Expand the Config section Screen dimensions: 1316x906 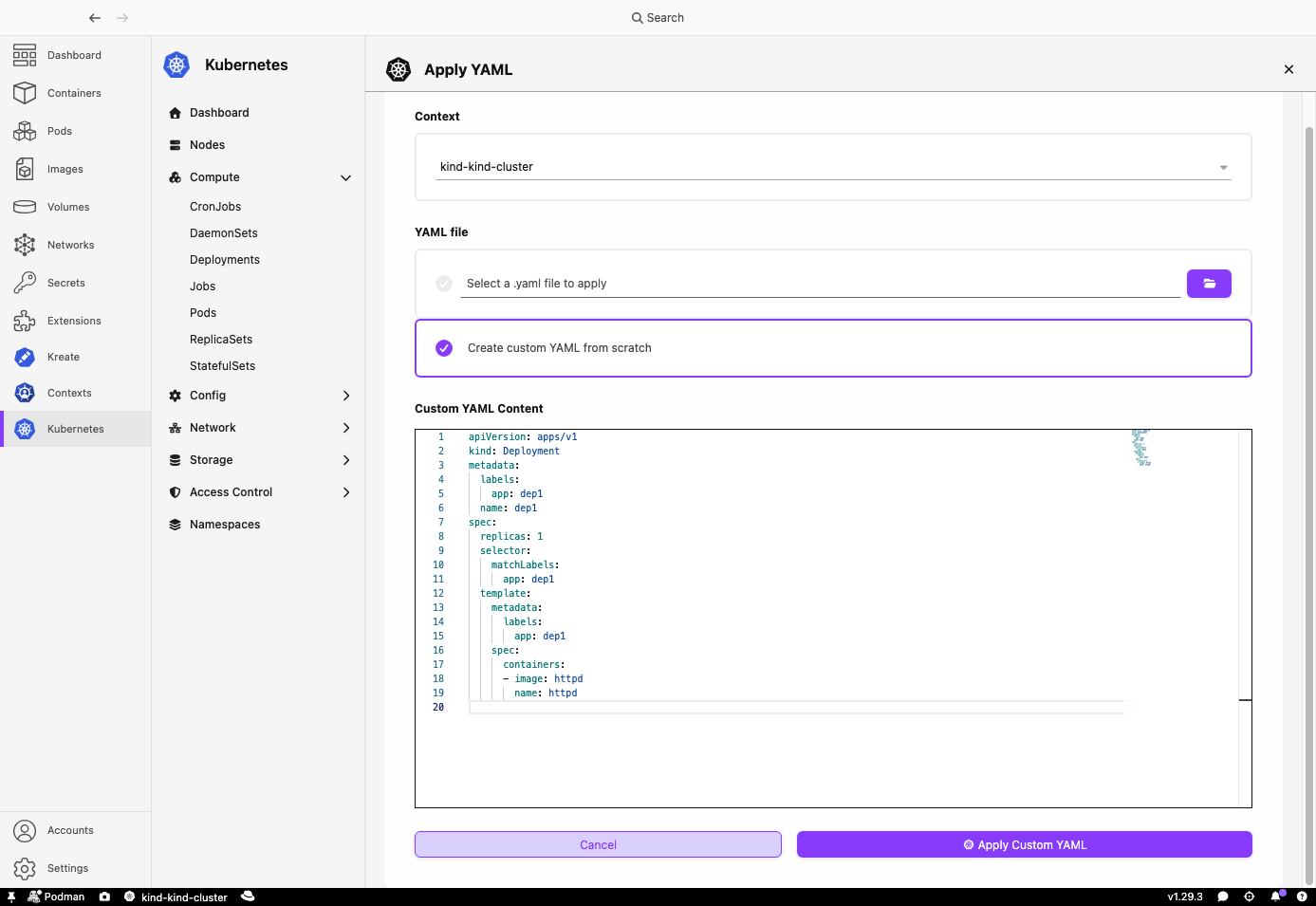pyautogui.click(x=258, y=396)
